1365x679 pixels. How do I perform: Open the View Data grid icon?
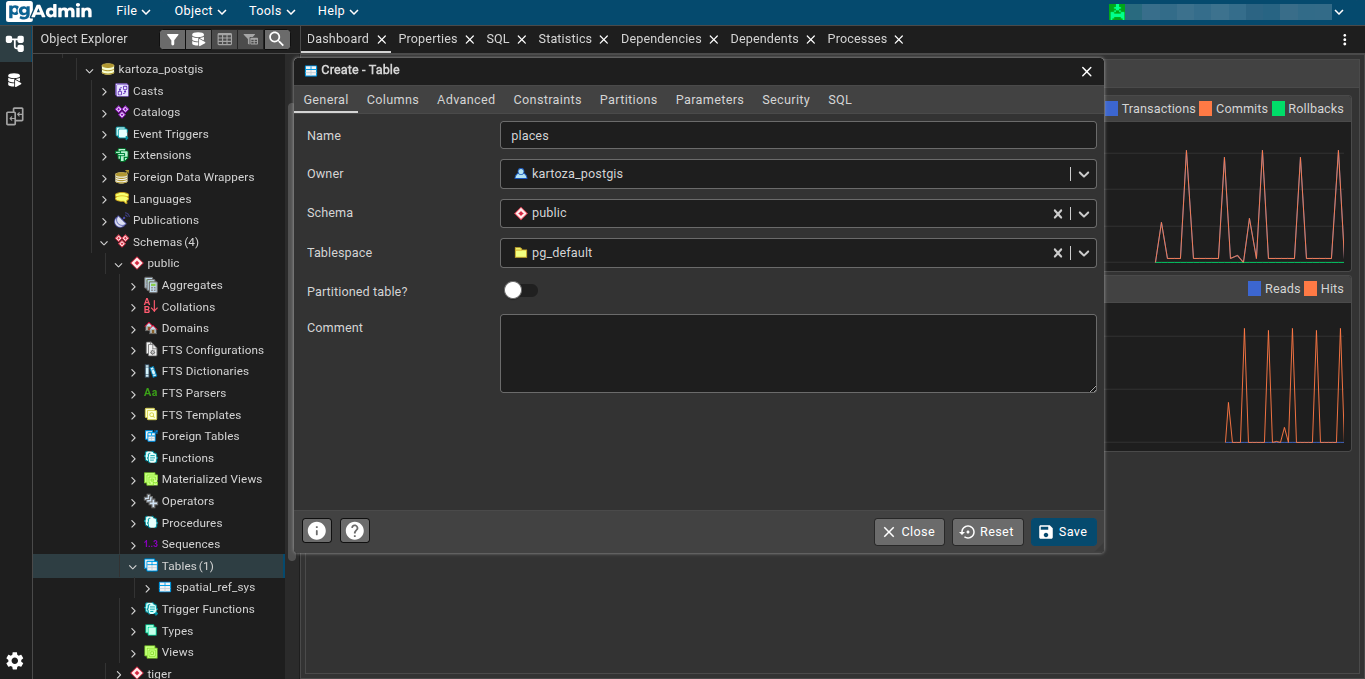click(225, 39)
